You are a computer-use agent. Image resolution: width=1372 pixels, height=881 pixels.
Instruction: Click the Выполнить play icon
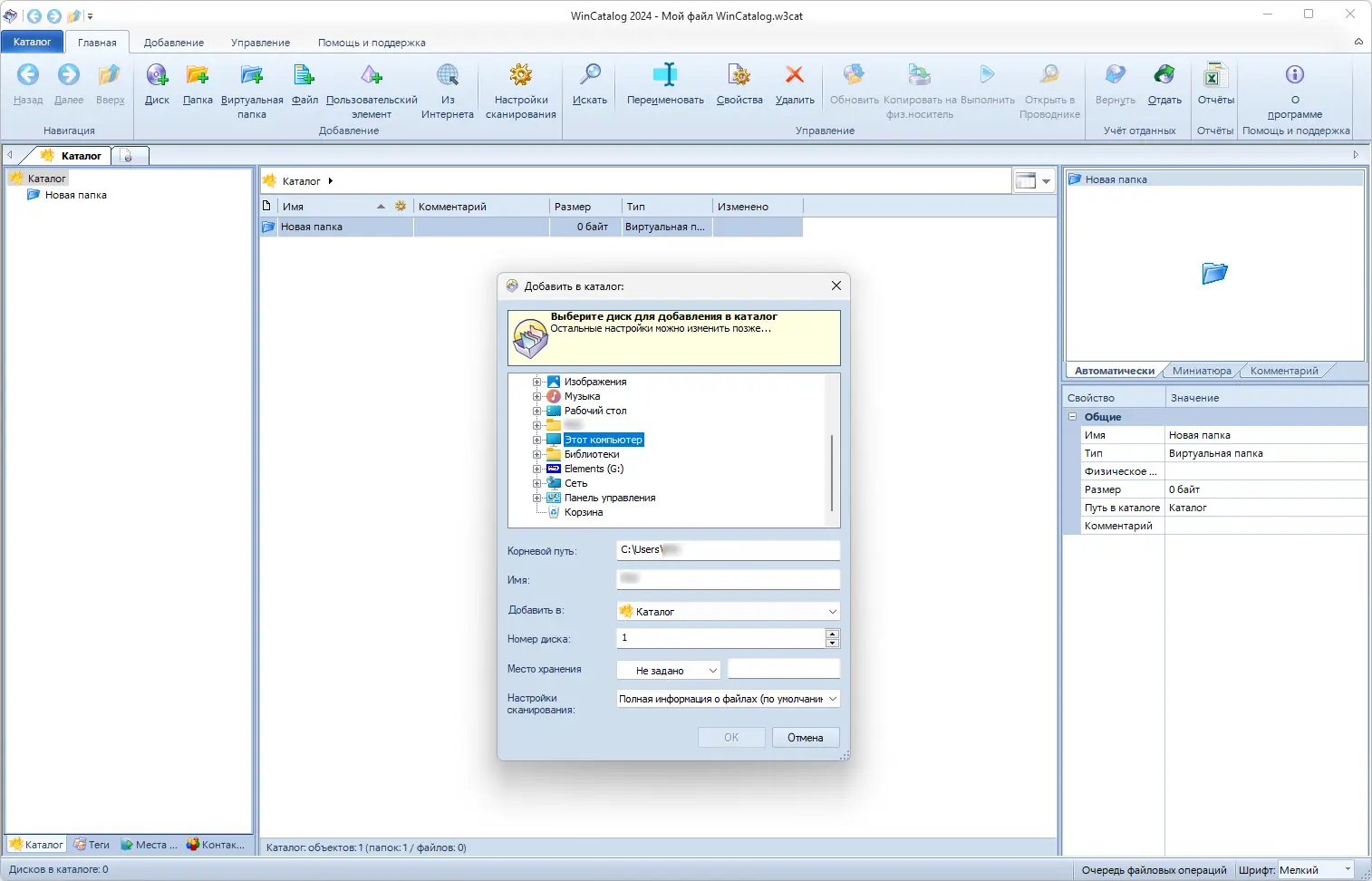[x=988, y=74]
